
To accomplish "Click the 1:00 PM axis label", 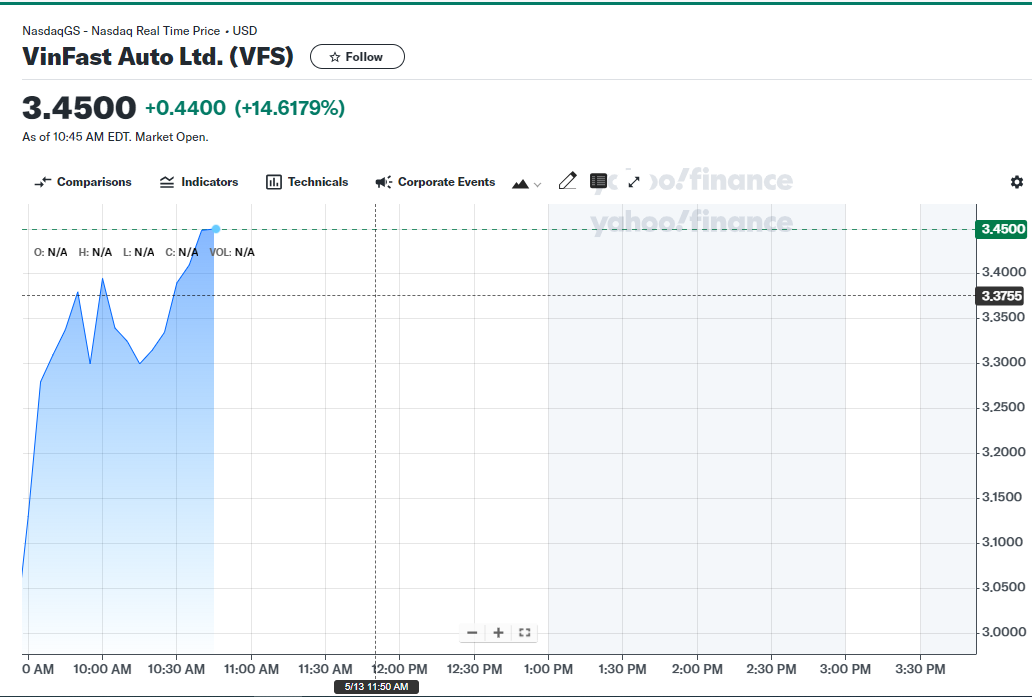I will click(548, 669).
